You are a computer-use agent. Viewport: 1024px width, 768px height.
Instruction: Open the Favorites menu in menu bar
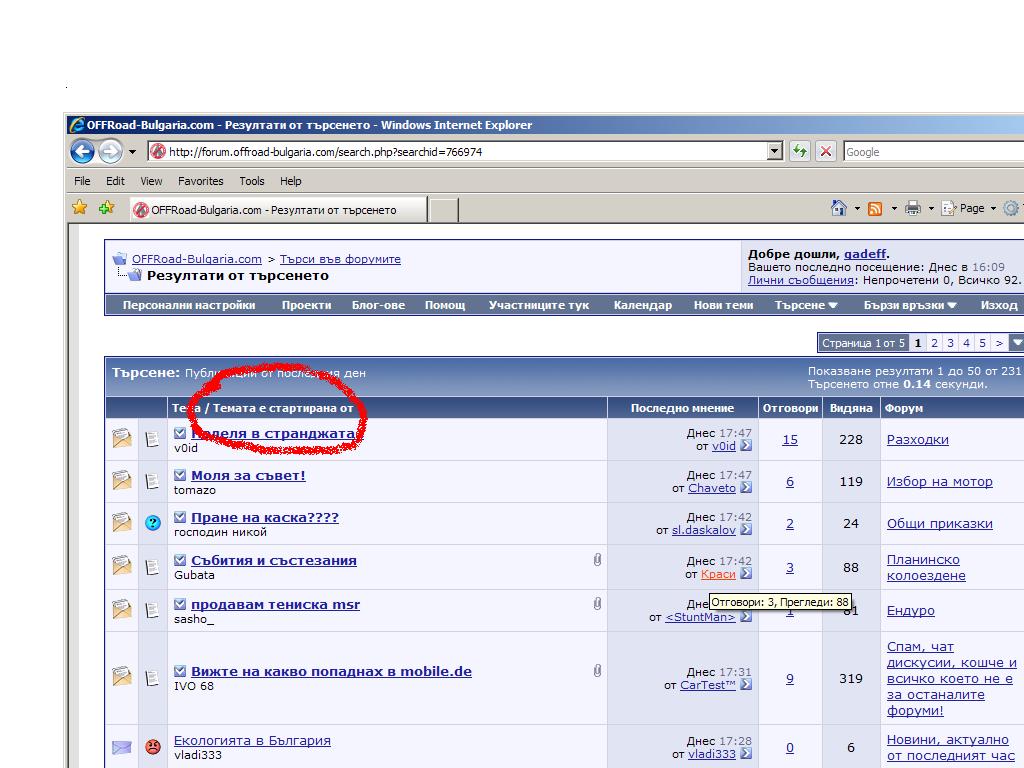tap(201, 181)
